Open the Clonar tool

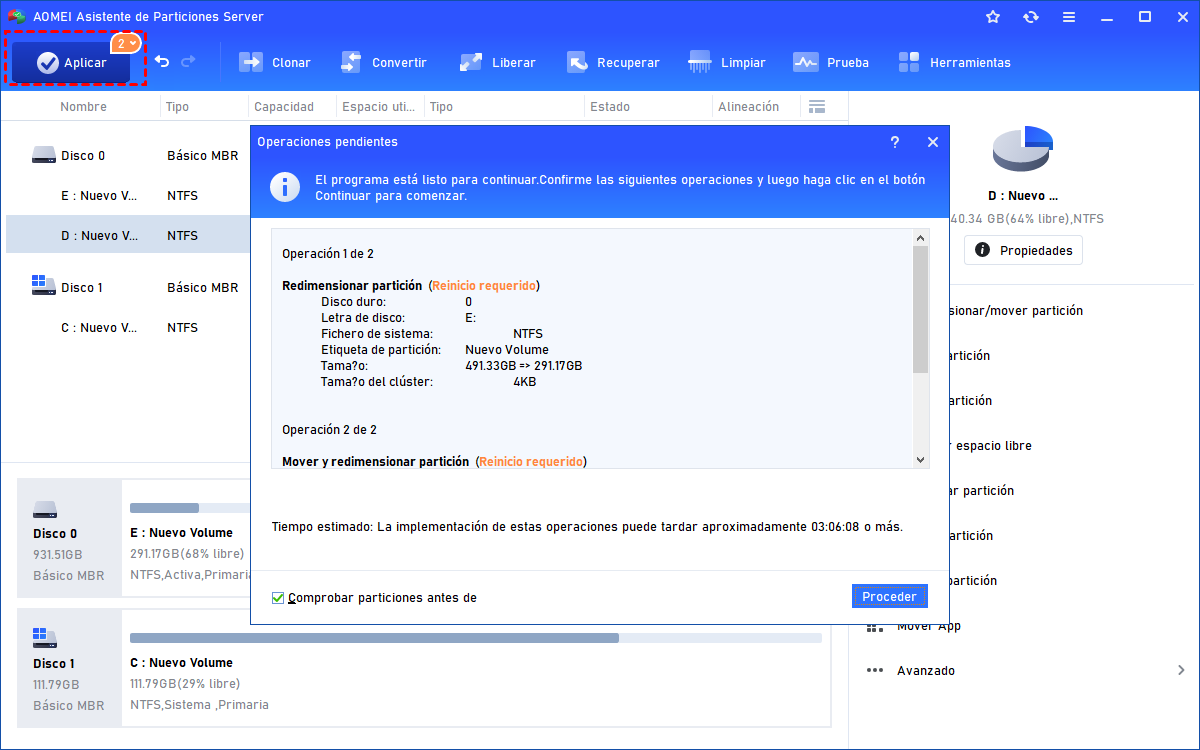point(275,62)
